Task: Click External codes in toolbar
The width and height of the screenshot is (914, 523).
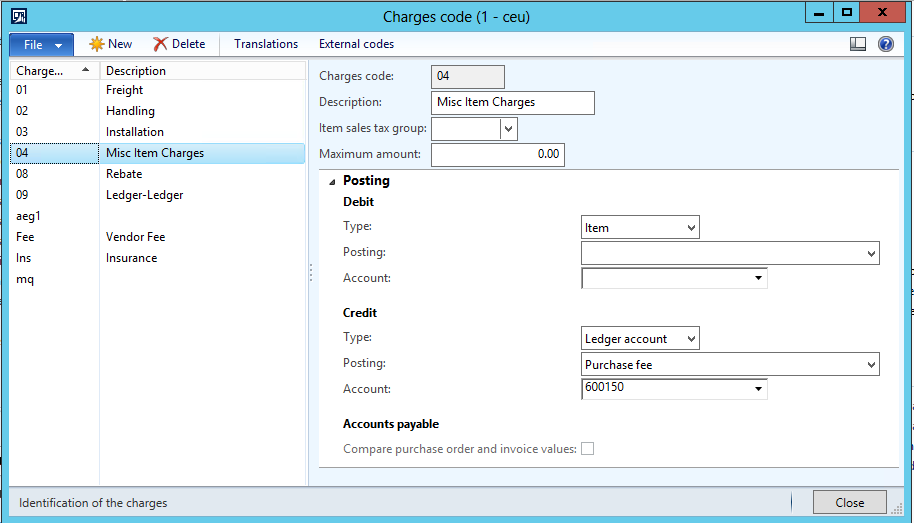Action: [356, 44]
